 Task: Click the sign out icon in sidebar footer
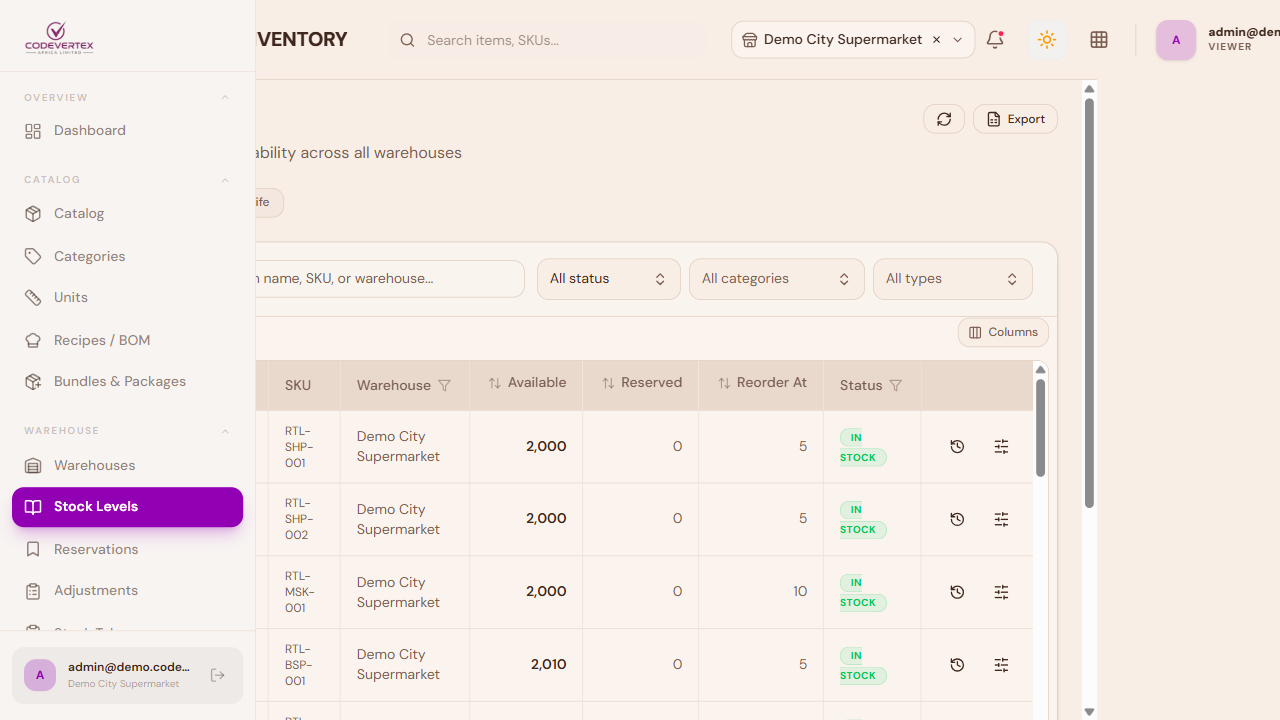(x=218, y=675)
